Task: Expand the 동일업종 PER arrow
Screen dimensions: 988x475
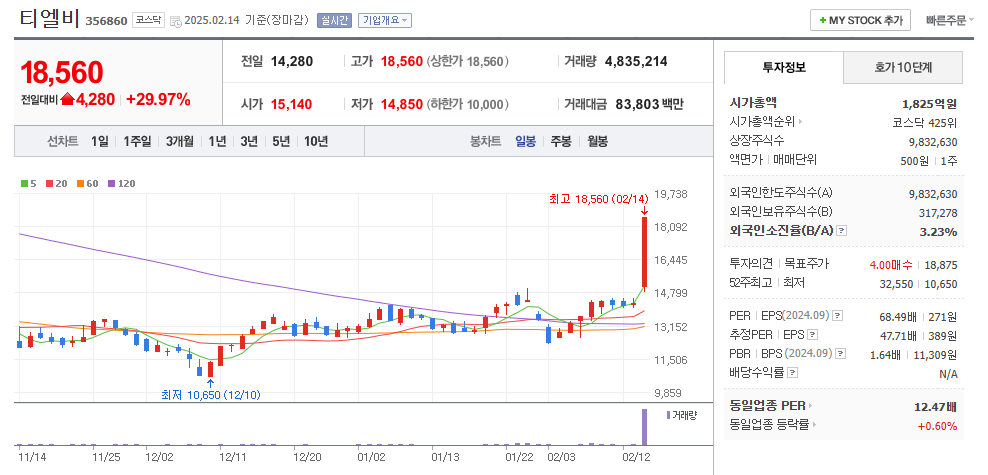Action: (810, 406)
